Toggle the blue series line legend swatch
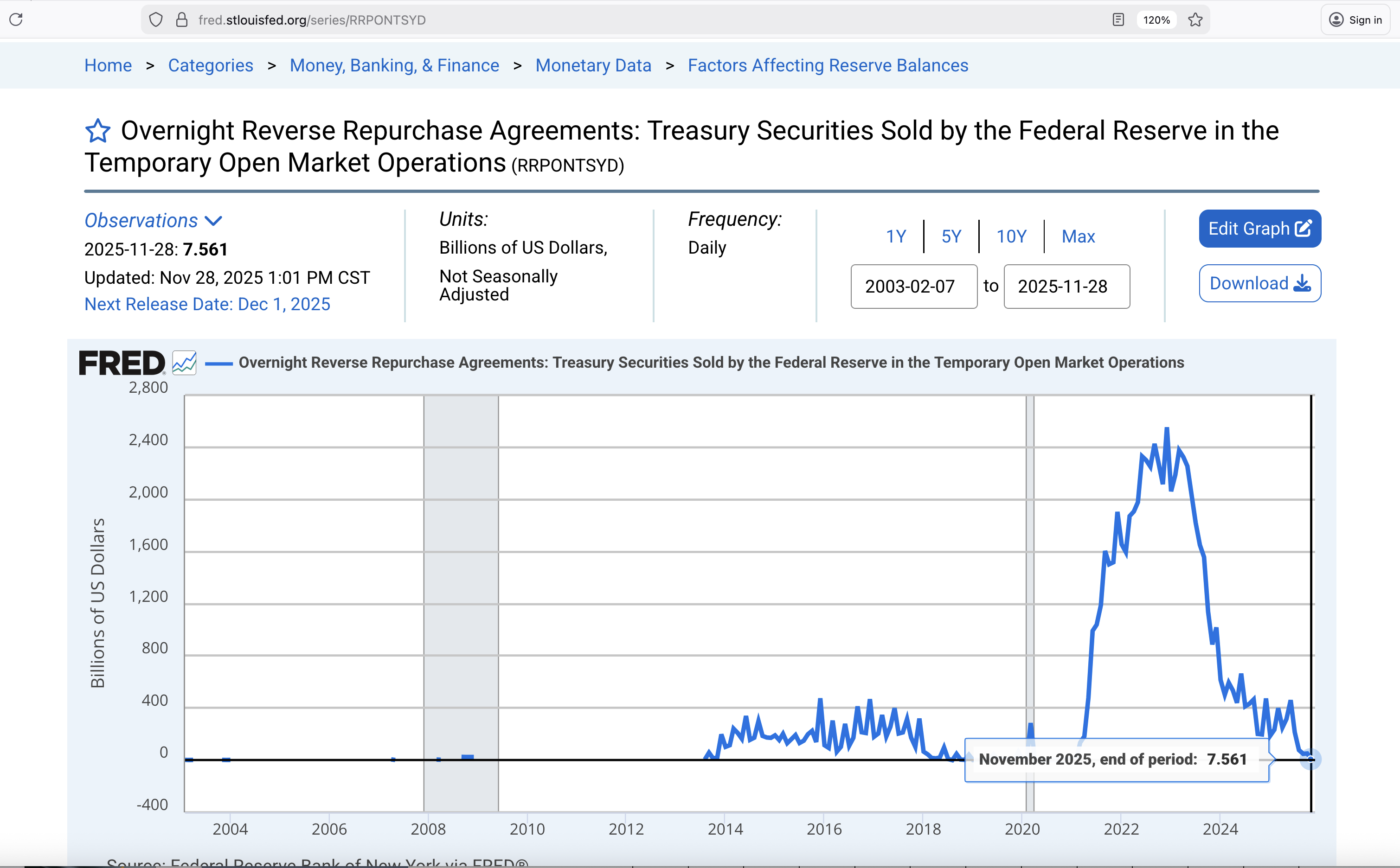This screenshot has height=868, width=1400. pos(219,364)
